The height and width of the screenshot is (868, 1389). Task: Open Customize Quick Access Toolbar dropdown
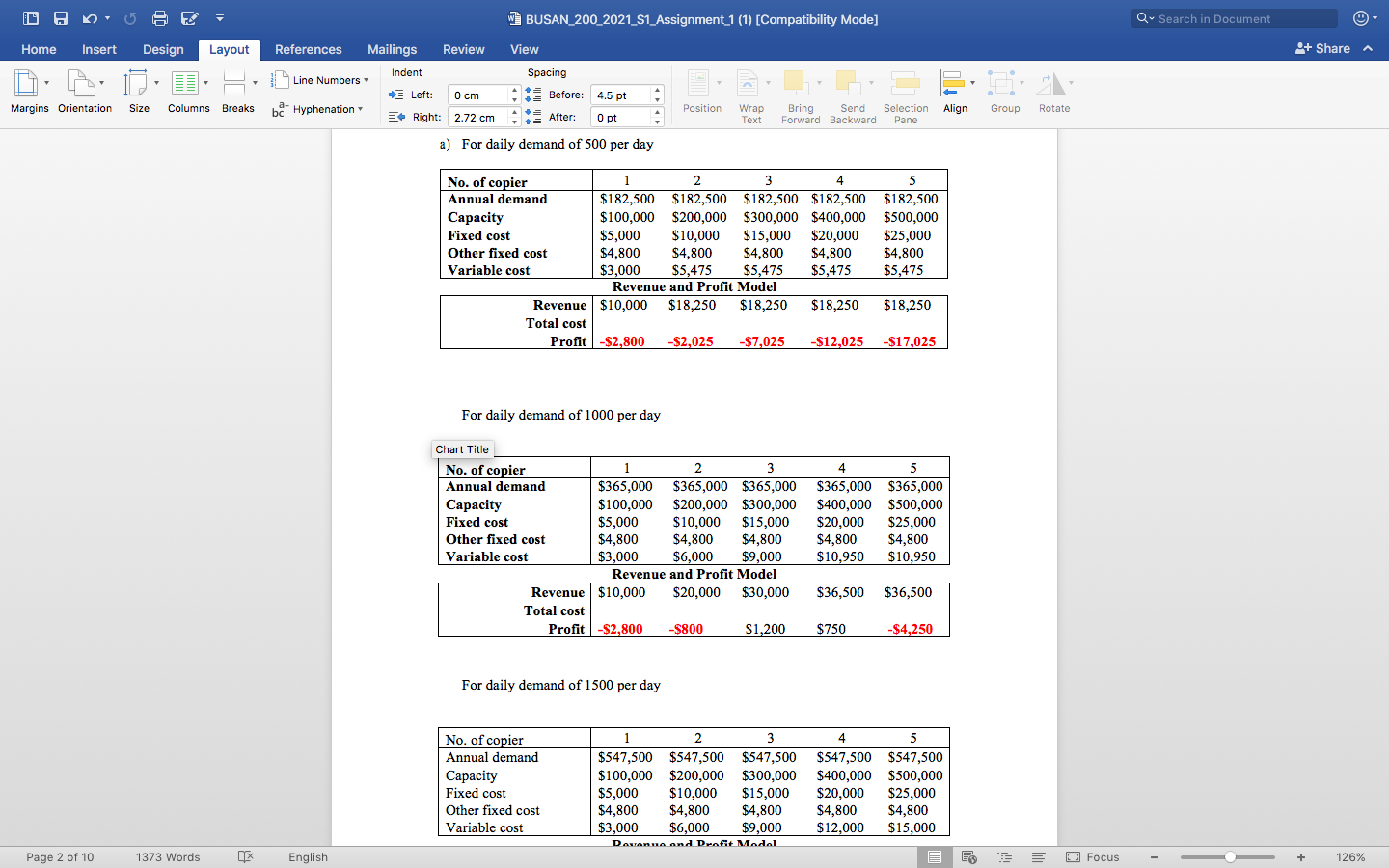point(220,18)
